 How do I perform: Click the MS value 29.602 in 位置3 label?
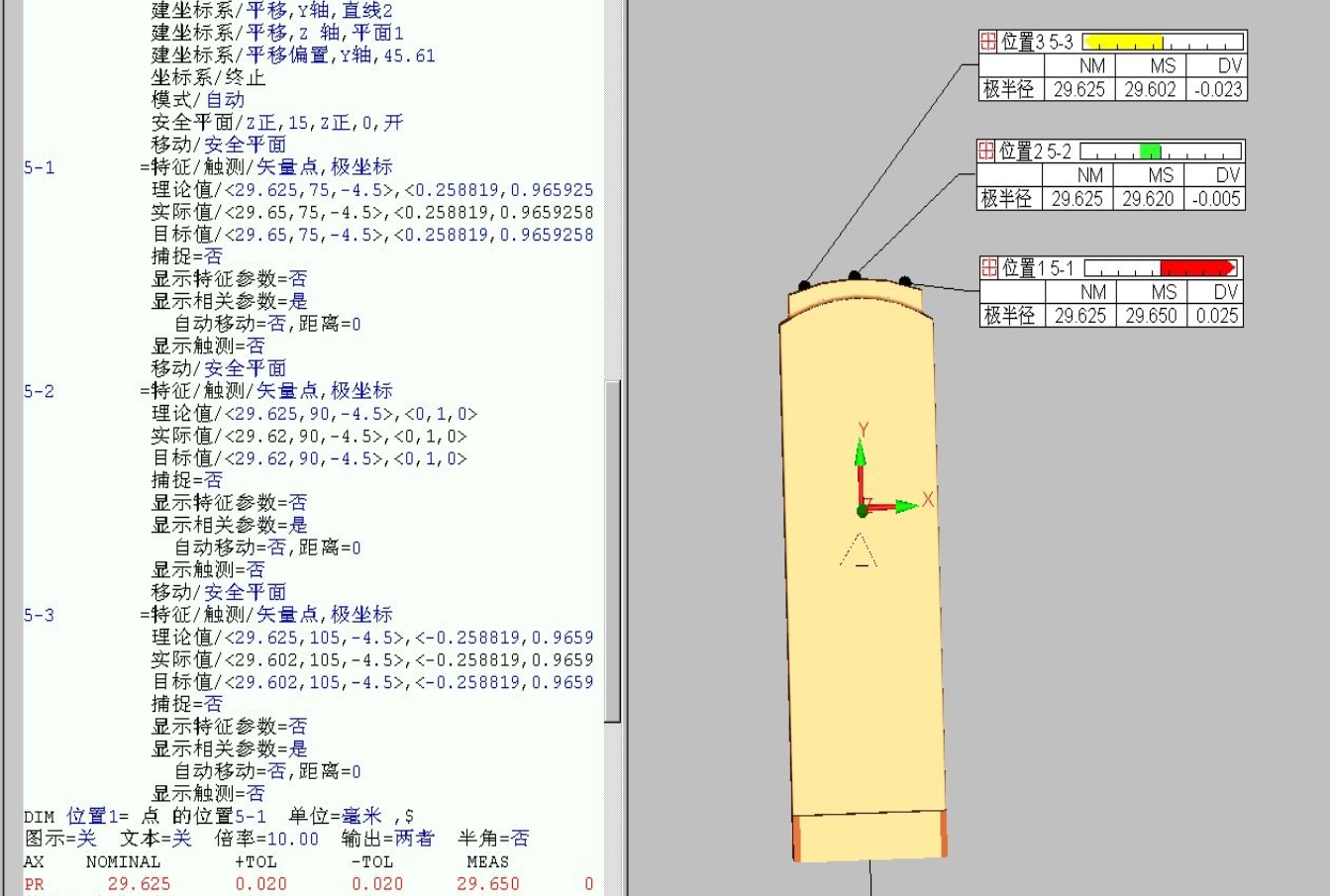[x=1150, y=89]
